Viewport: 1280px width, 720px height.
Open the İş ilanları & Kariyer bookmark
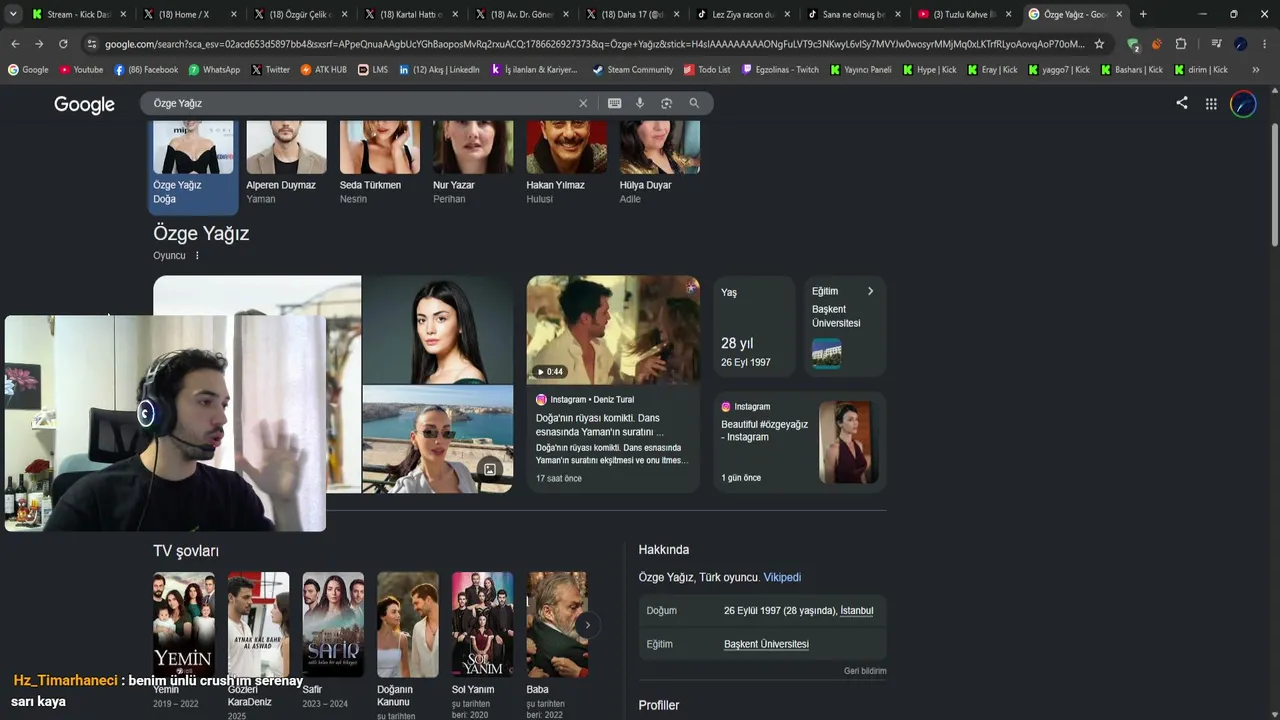(x=534, y=70)
